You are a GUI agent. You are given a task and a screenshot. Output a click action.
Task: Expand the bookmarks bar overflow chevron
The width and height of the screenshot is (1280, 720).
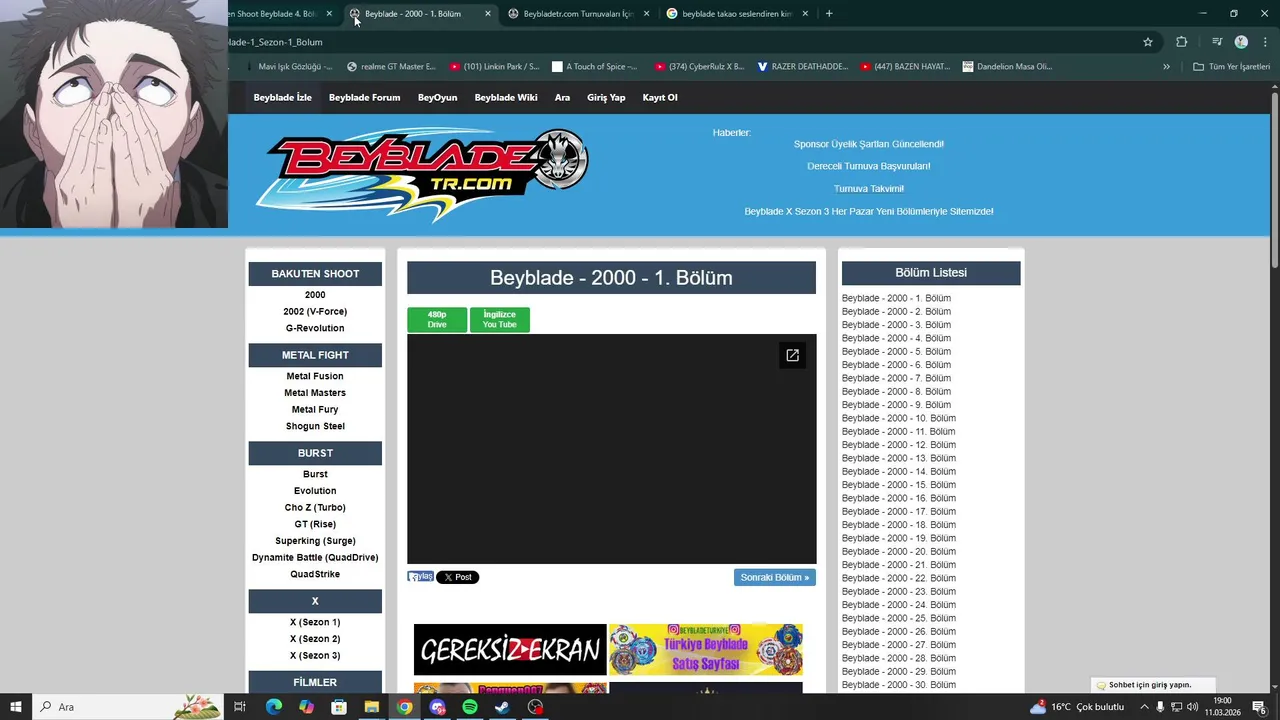coord(1166,67)
